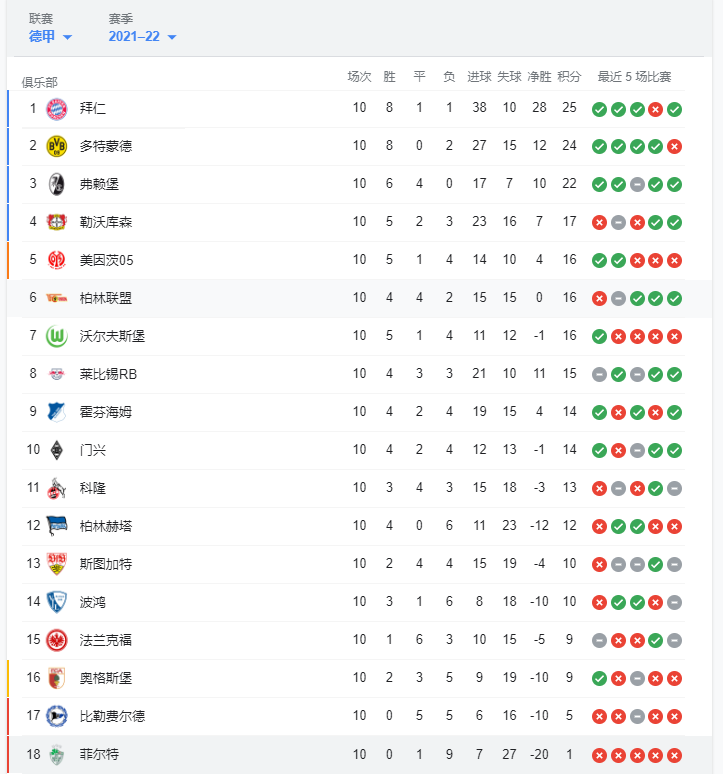Viewport: 723px width, 774px height.
Task: Click the Hertha Berlin flag logo
Action: [x=56, y=526]
